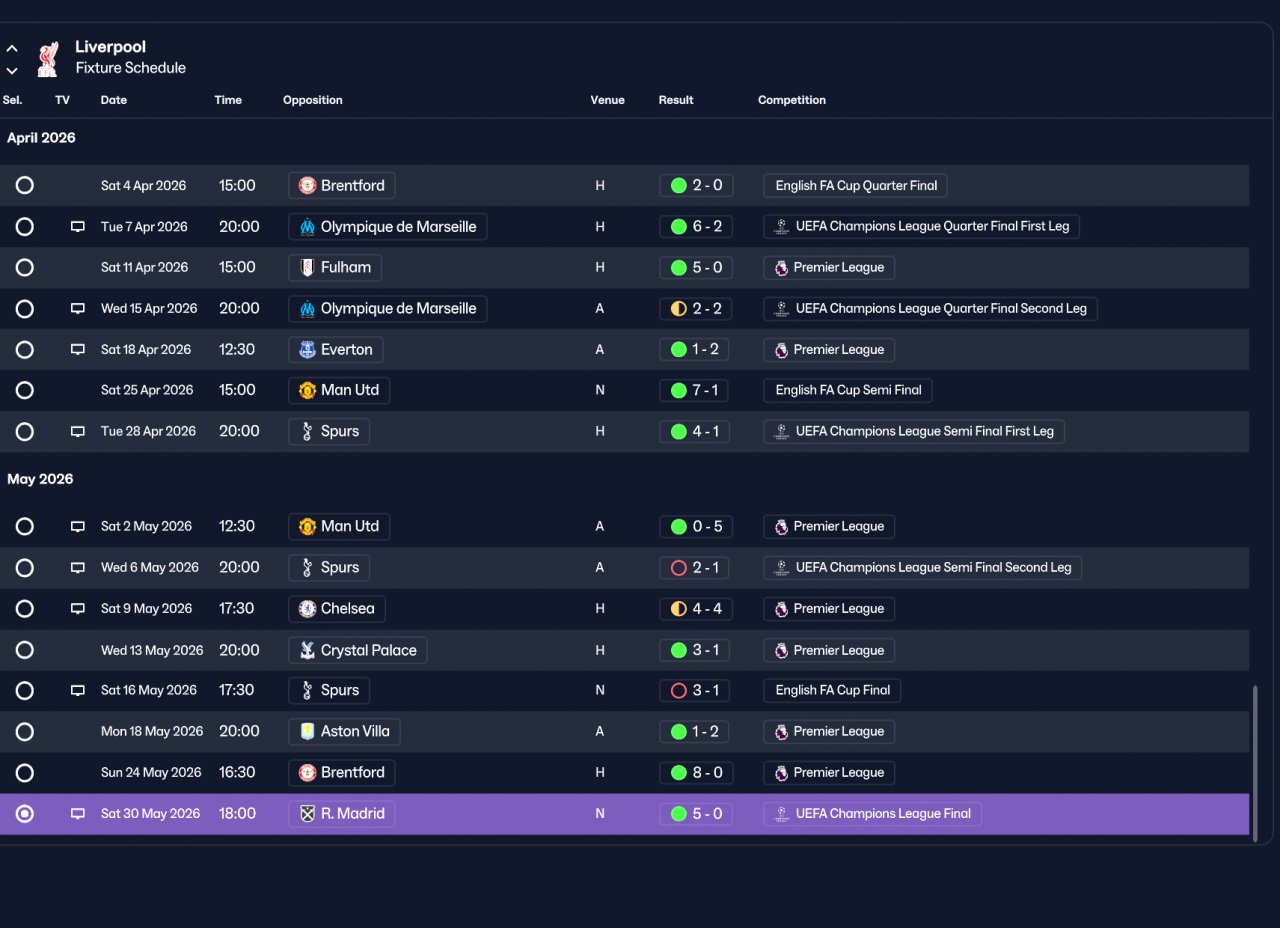1280x928 pixels.
Task: Click the TV icon for the Everton fixture
Action: pos(77,350)
